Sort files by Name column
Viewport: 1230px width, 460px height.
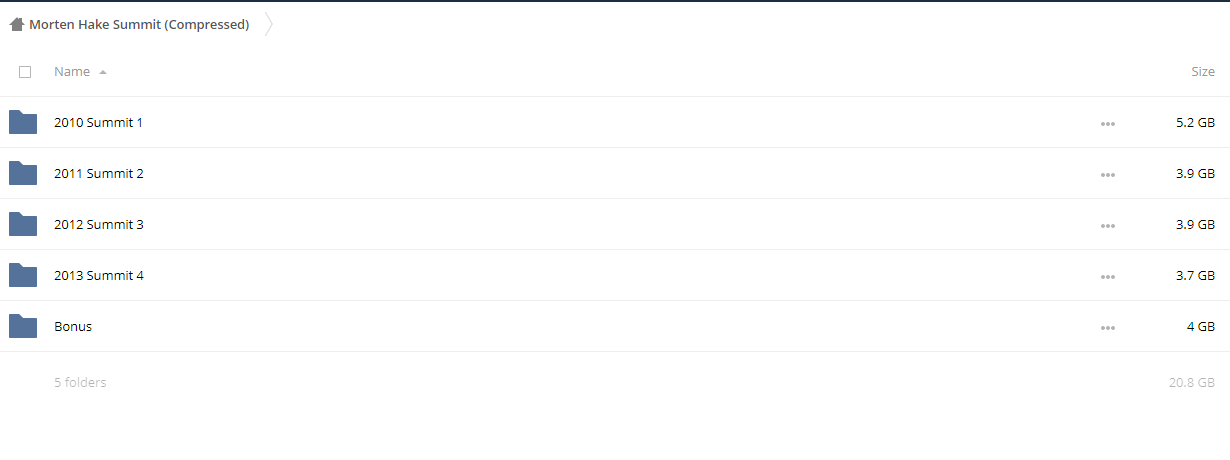(72, 72)
